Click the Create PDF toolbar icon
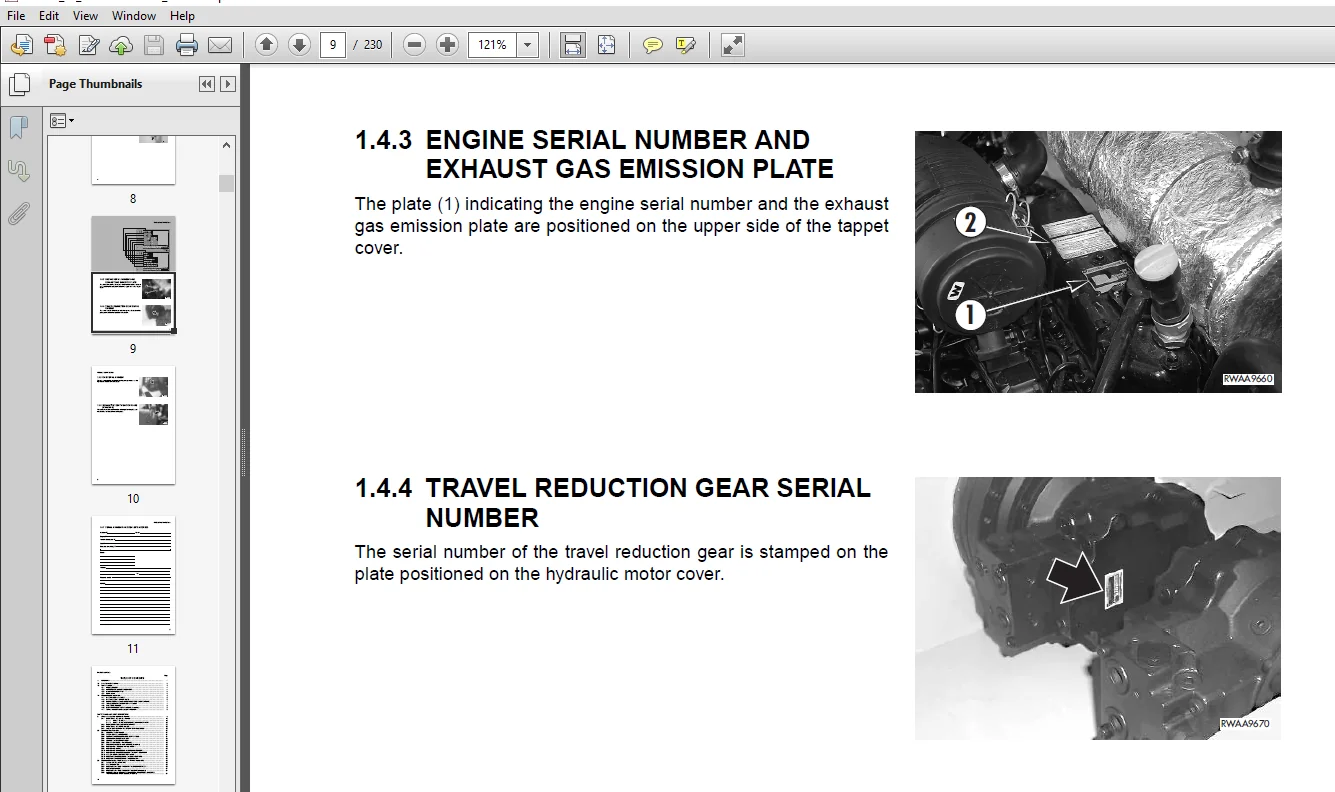The image size is (1335, 792). click(x=22, y=45)
